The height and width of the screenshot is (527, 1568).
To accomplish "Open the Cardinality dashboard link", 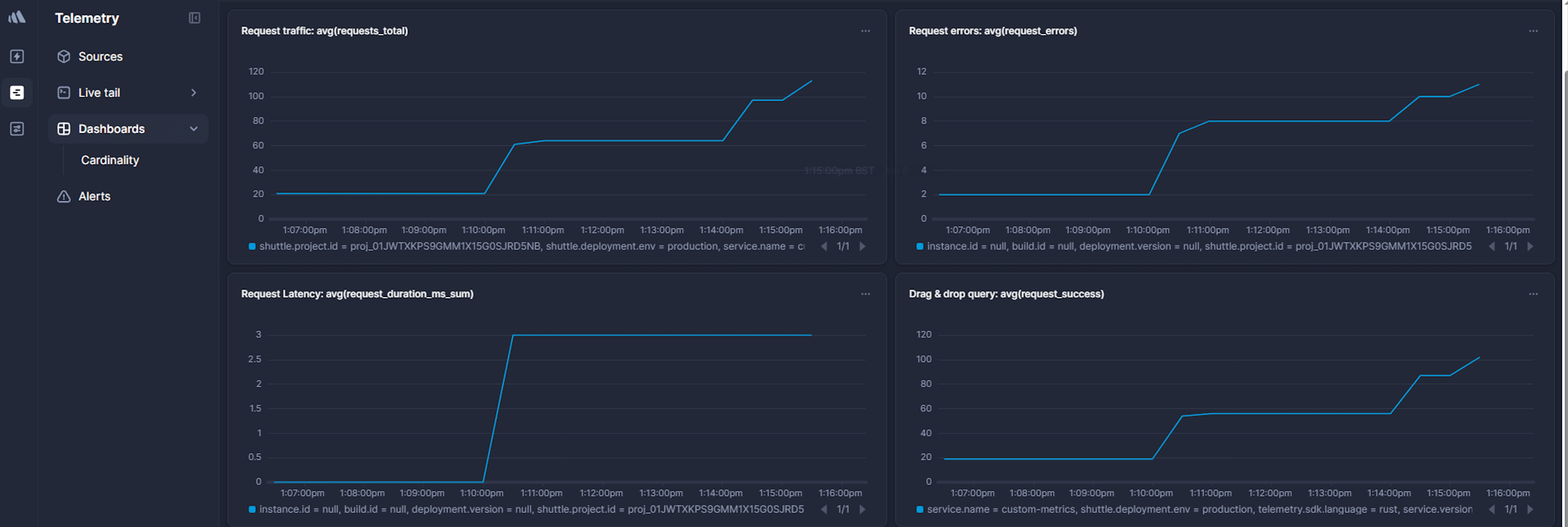I will [110, 160].
